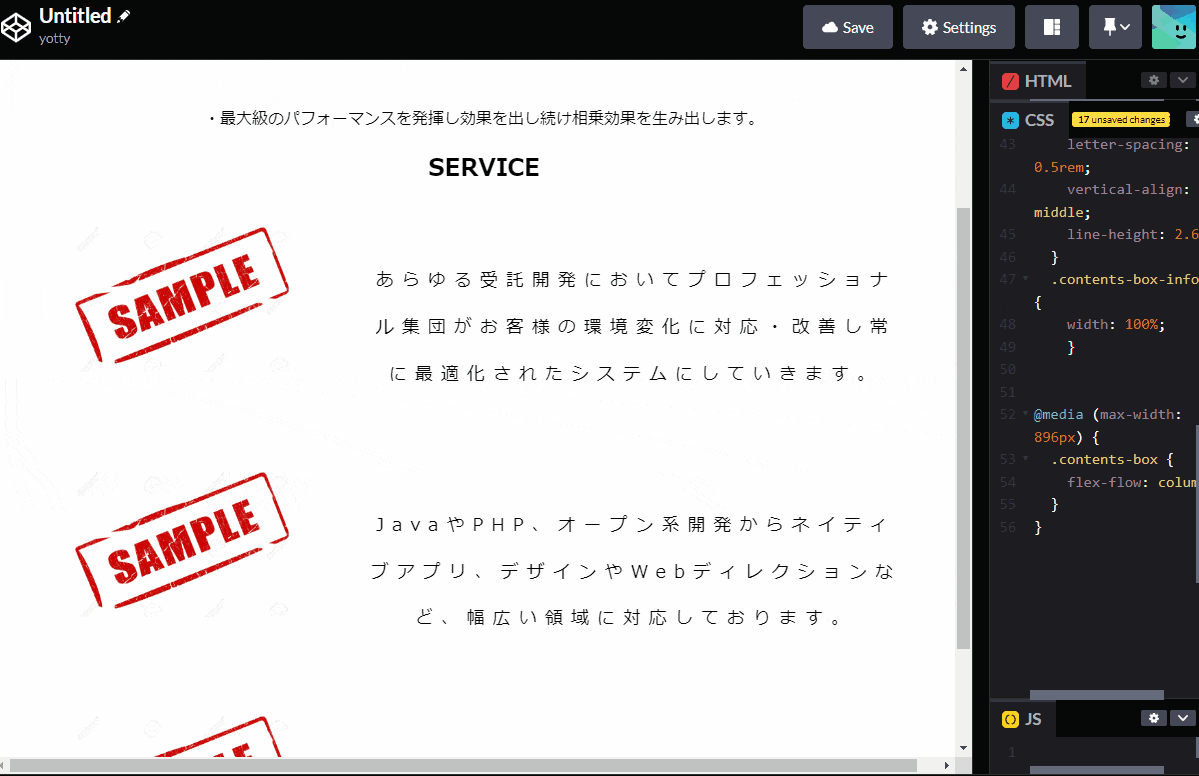
Task: Click the Change View layout icon in the header
Action: coord(1052,26)
